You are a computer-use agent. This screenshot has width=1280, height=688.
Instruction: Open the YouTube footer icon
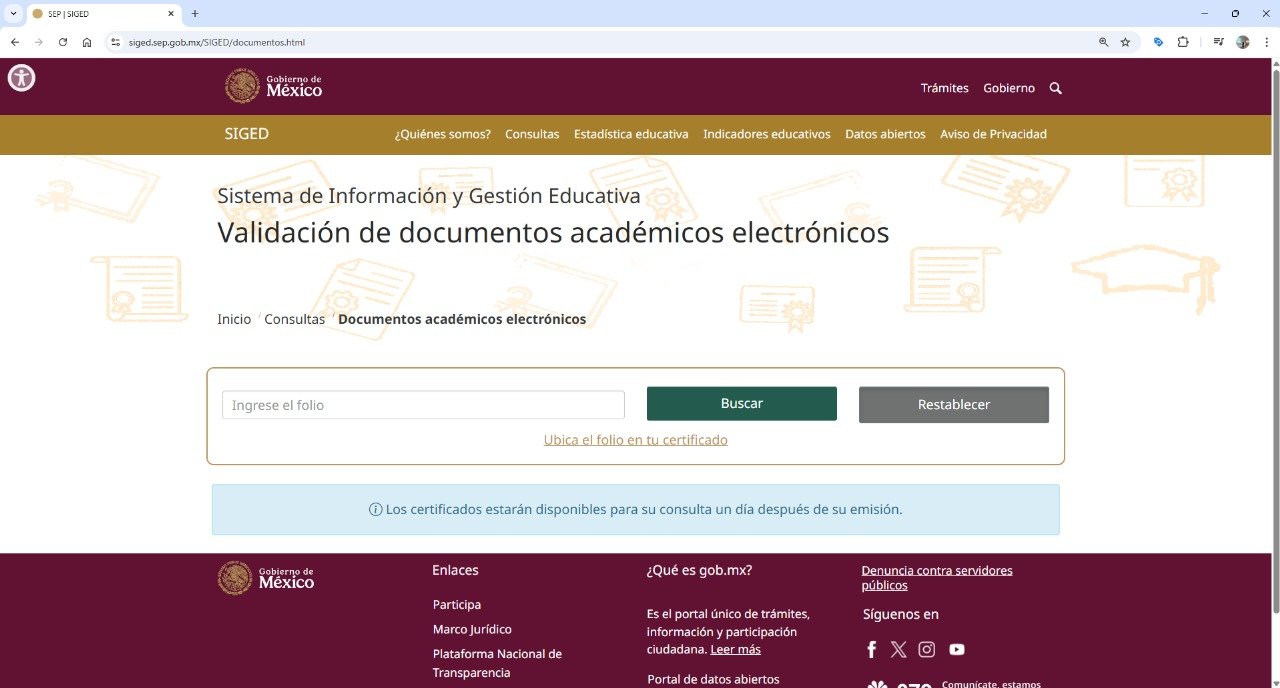[957, 650]
